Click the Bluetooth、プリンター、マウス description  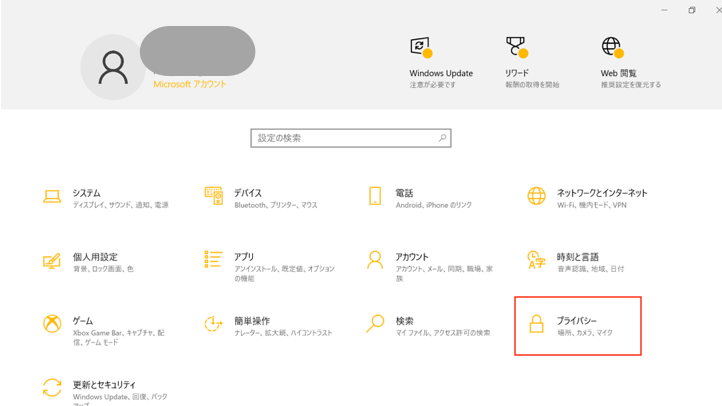coord(276,205)
